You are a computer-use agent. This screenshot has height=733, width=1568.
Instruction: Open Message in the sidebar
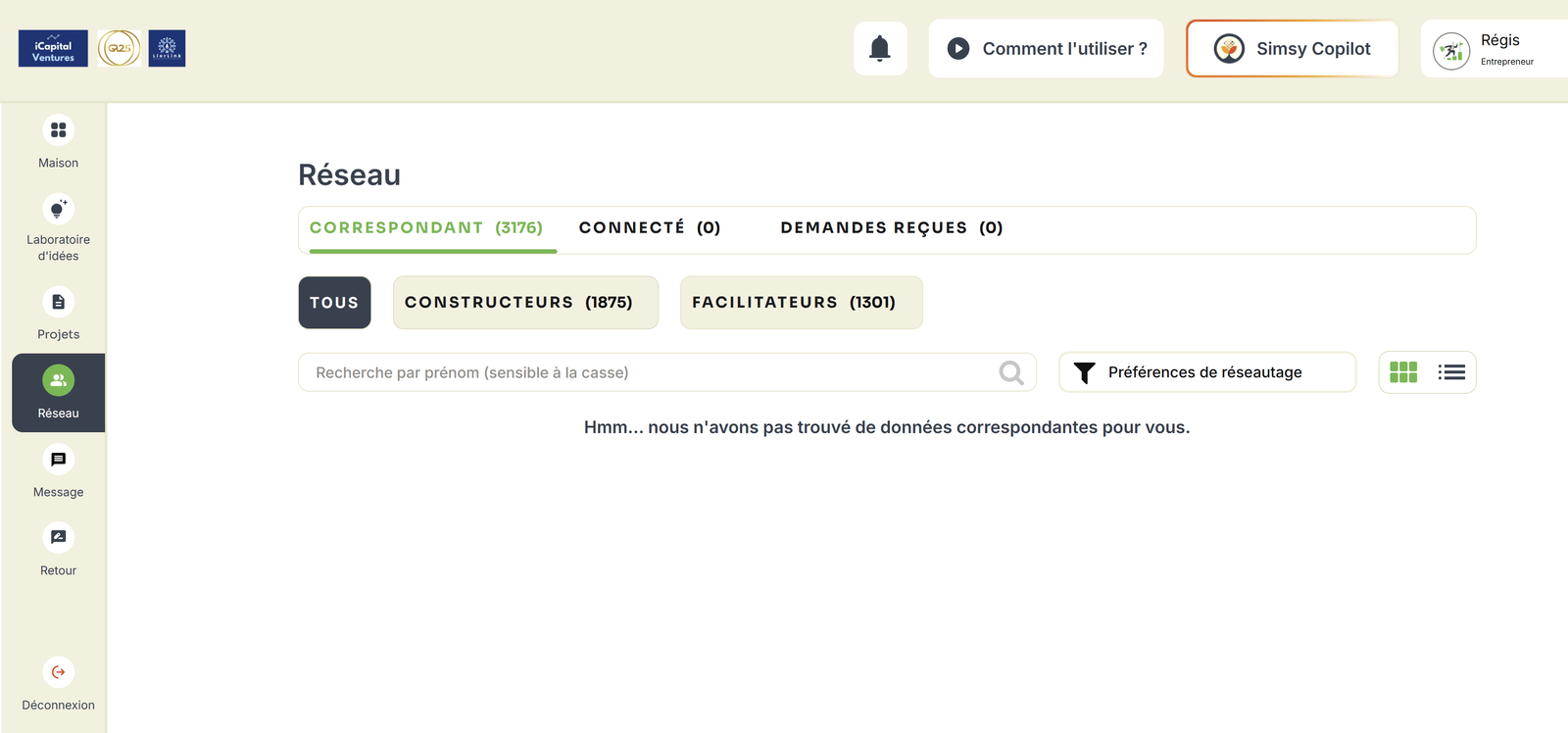[58, 472]
